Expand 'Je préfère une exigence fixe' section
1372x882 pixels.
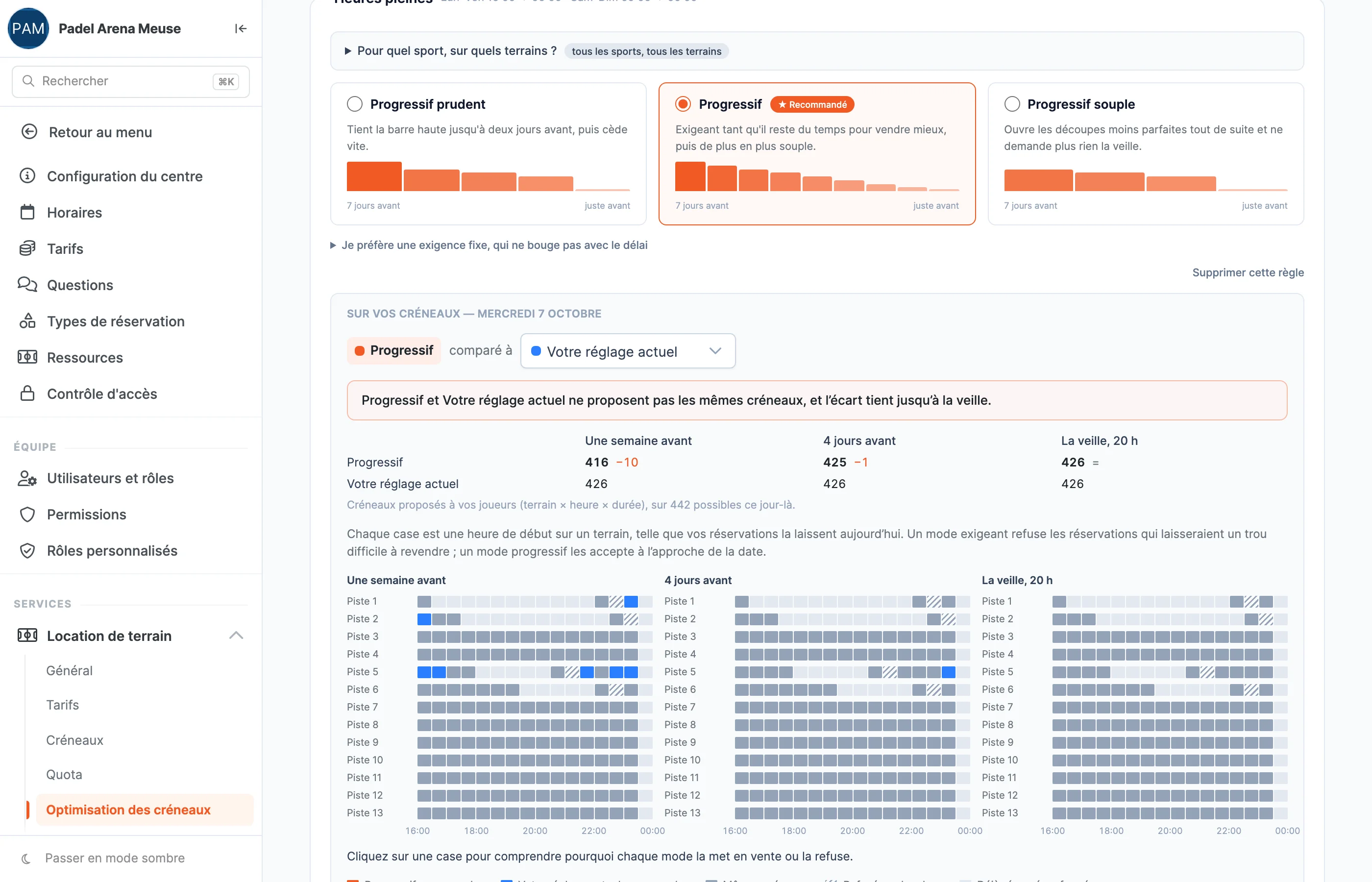pos(489,245)
